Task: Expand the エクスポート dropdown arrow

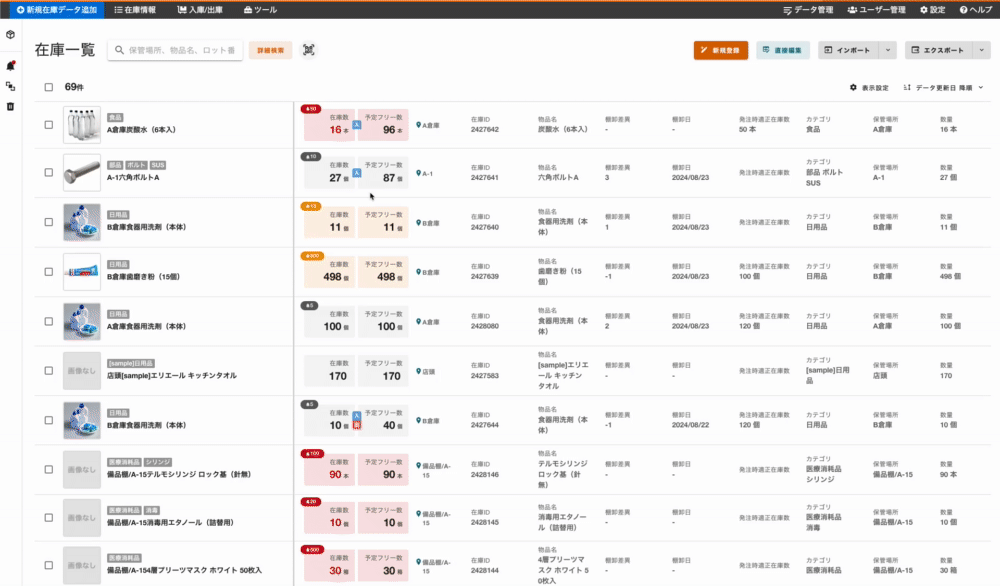Action: [x=982, y=50]
